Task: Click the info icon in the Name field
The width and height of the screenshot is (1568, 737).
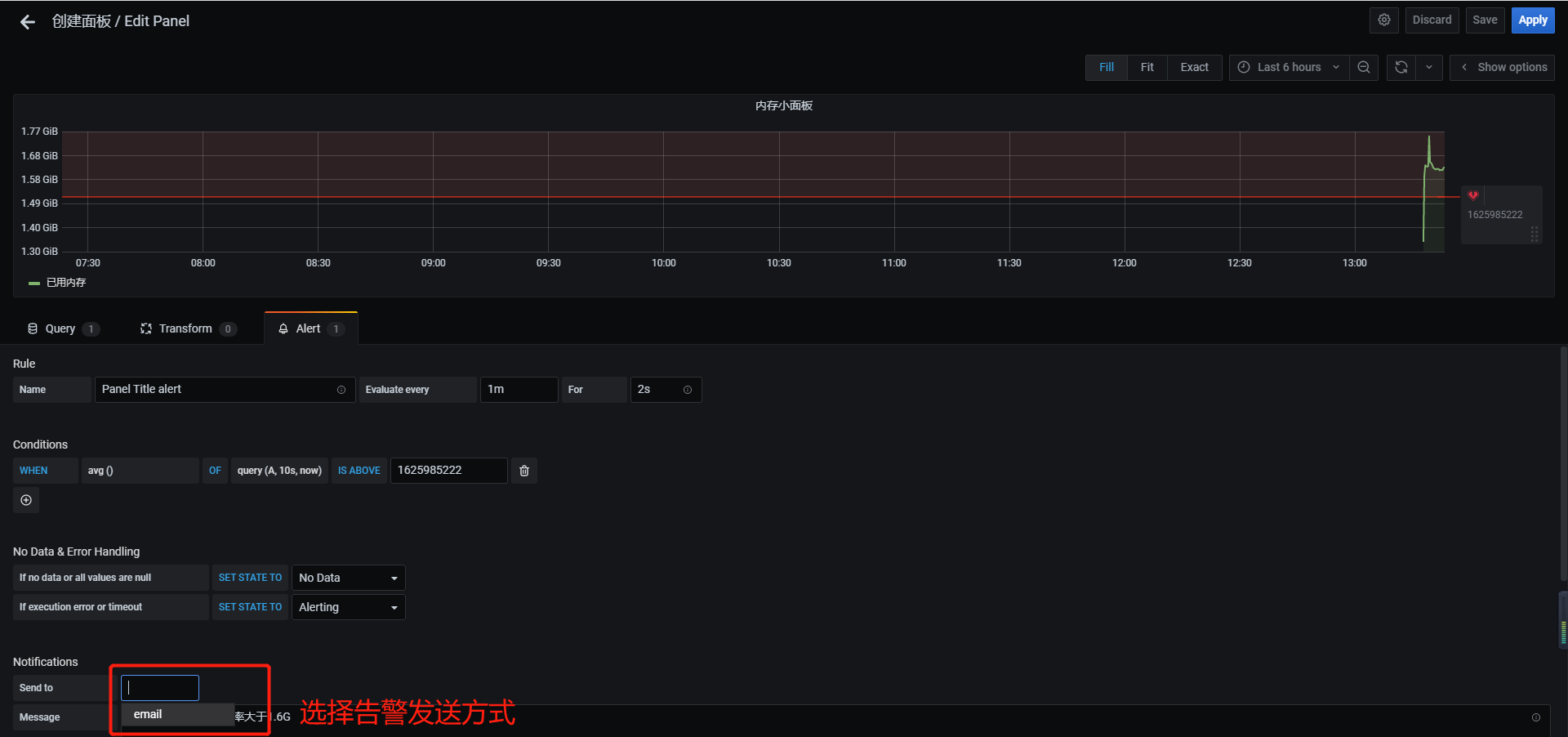Action: point(341,390)
